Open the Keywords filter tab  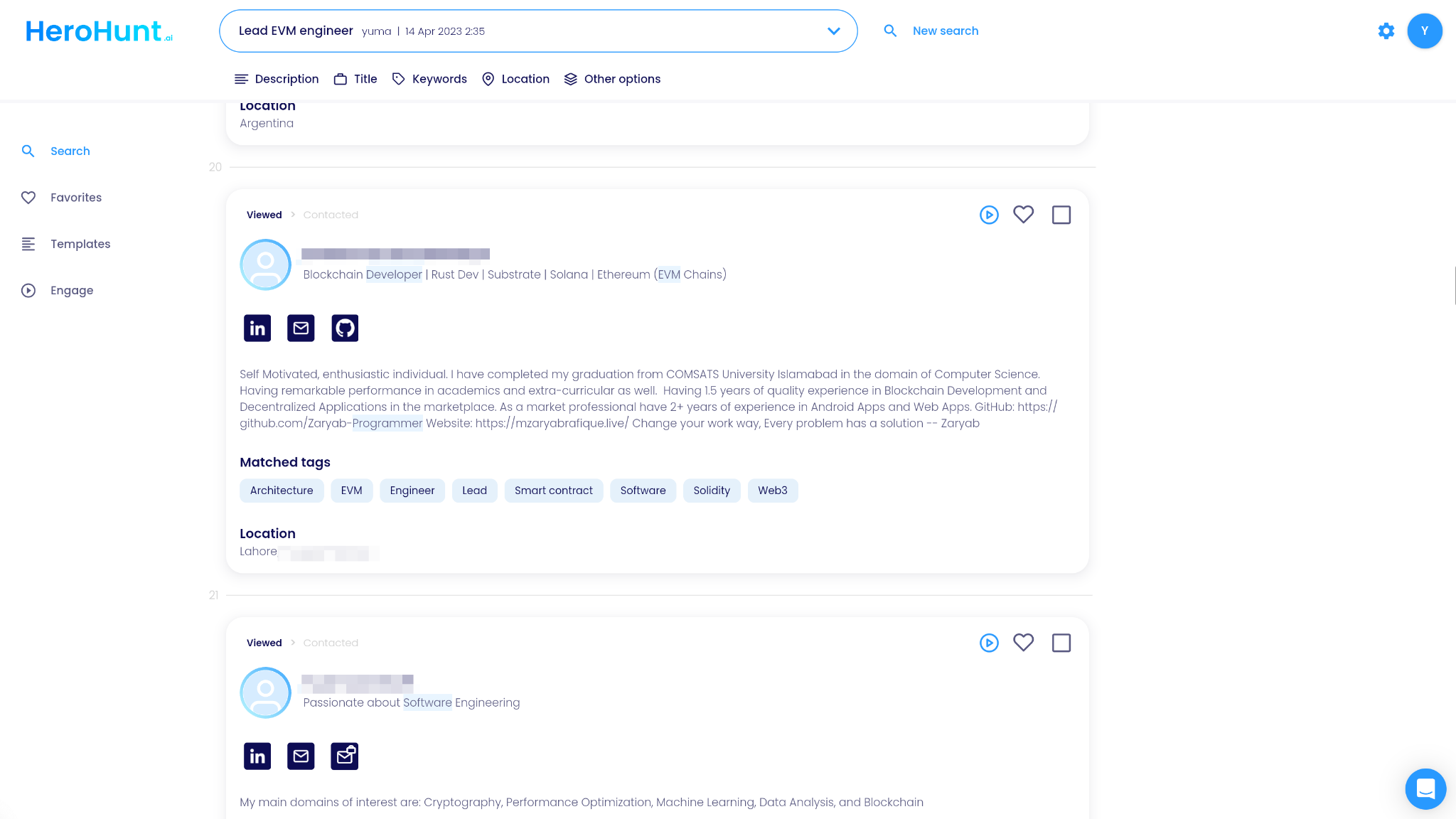point(429,79)
